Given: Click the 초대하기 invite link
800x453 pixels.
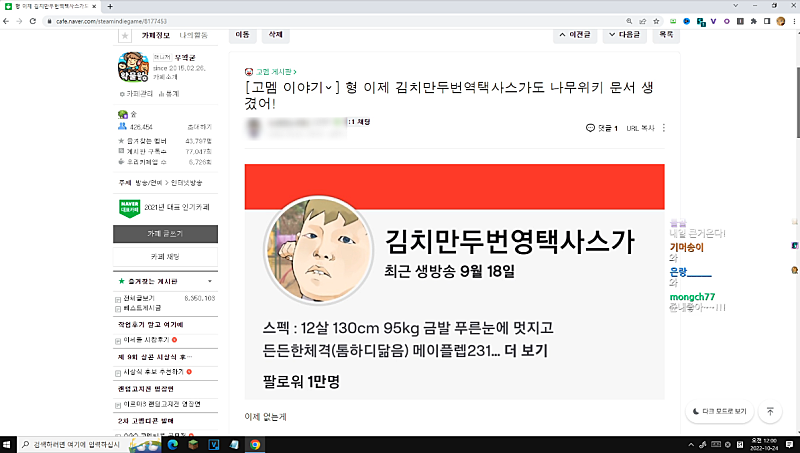Looking at the screenshot, I should tap(199, 127).
